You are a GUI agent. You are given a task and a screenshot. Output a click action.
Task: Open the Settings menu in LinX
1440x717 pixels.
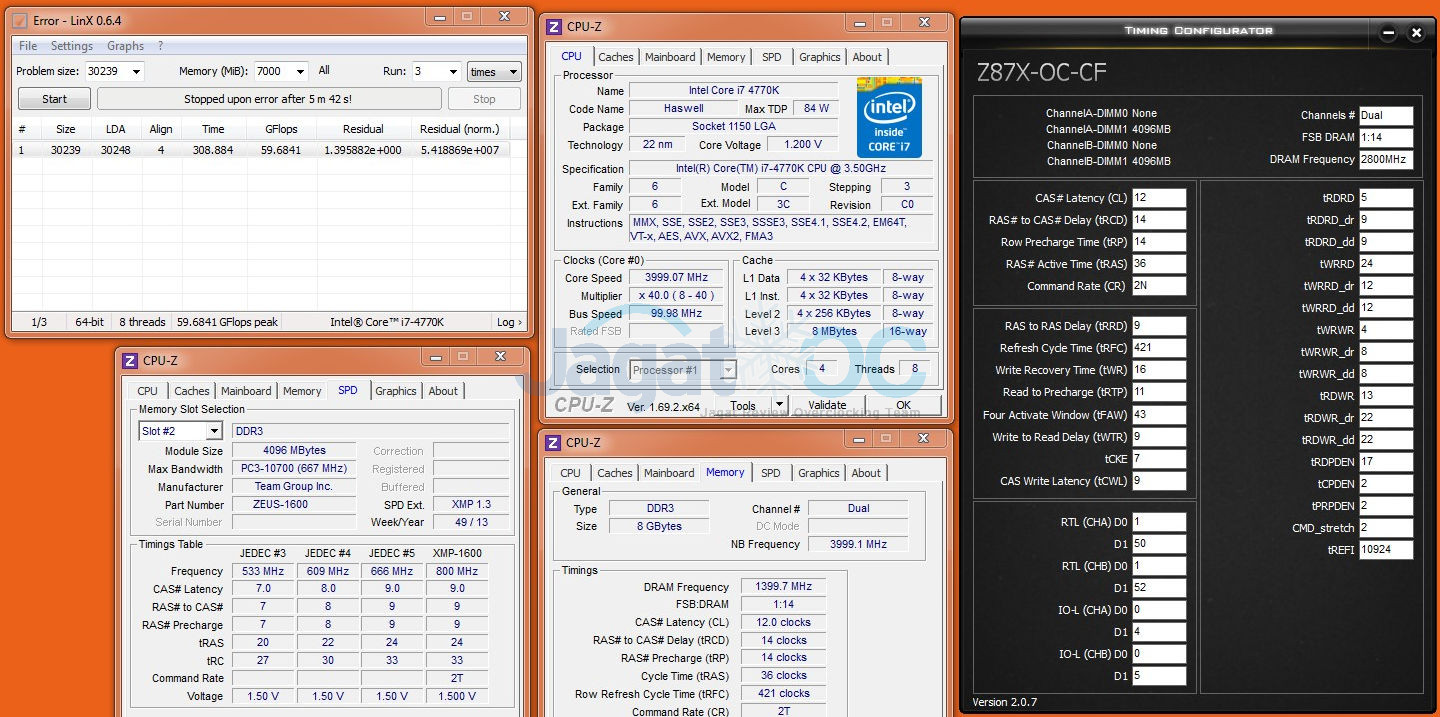pos(71,46)
